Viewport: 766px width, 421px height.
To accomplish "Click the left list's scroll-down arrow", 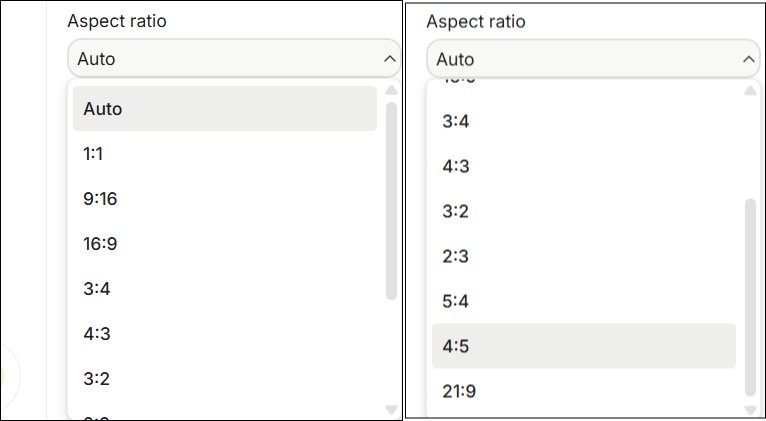I will tap(391, 409).
